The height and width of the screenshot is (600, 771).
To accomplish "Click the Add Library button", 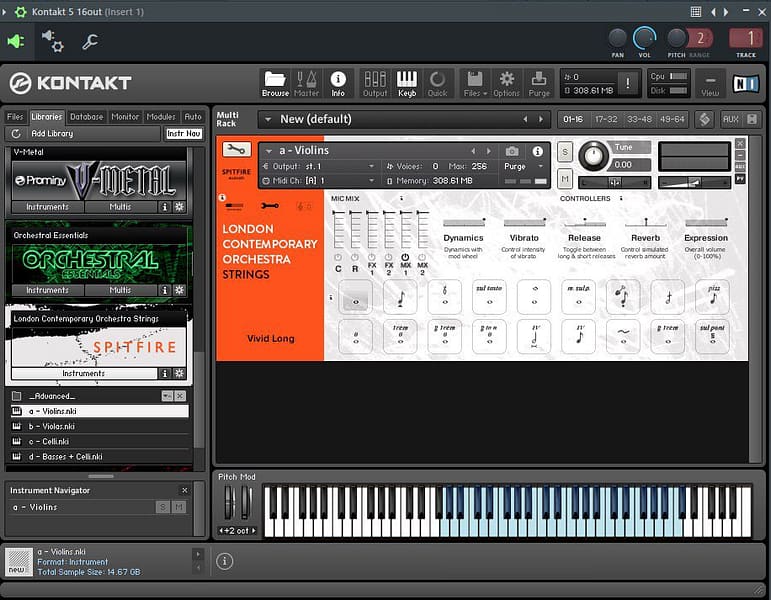I will pyautogui.click(x=51, y=133).
